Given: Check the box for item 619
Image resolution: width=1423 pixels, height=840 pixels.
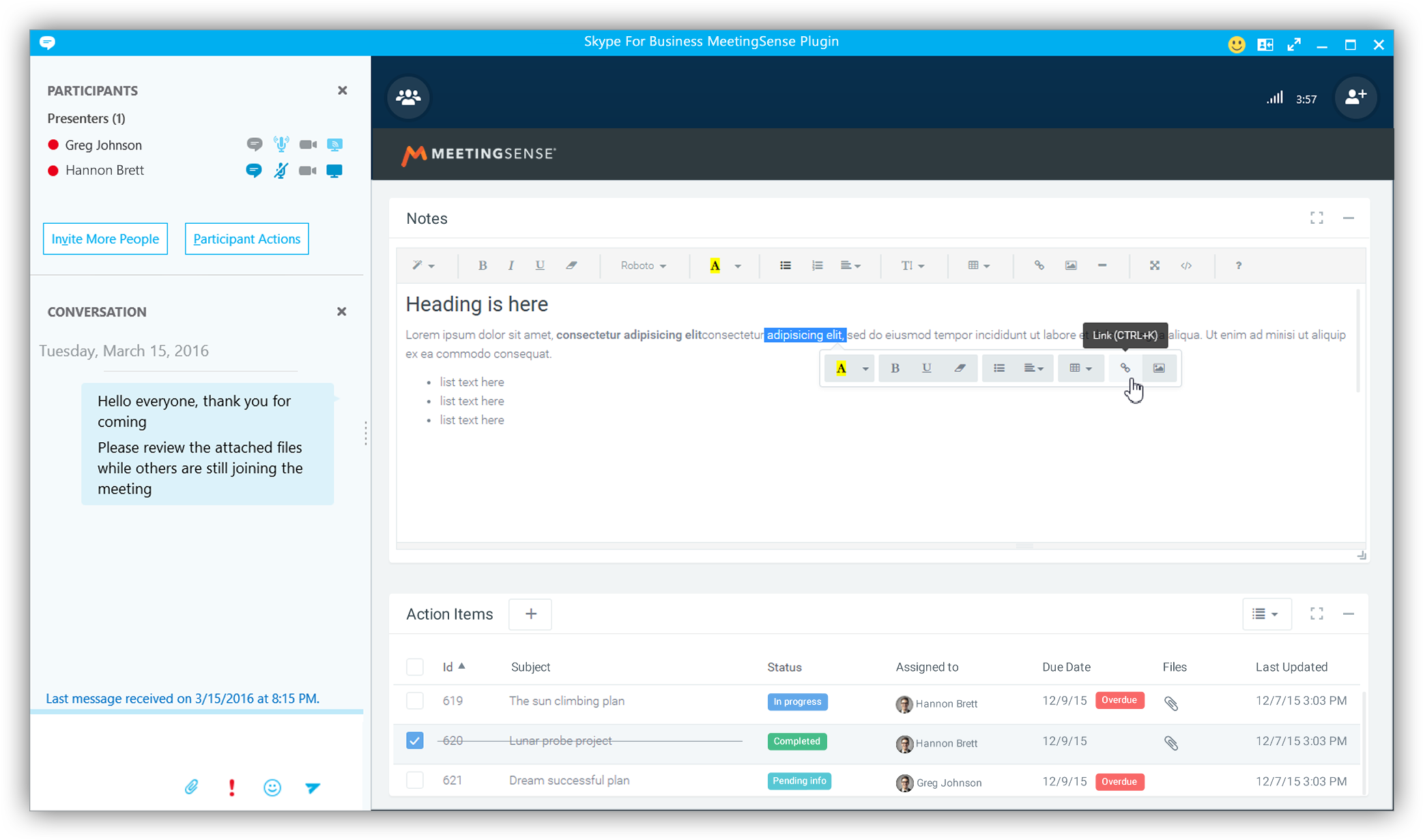Looking at the screenshot, I should point(414,701).
